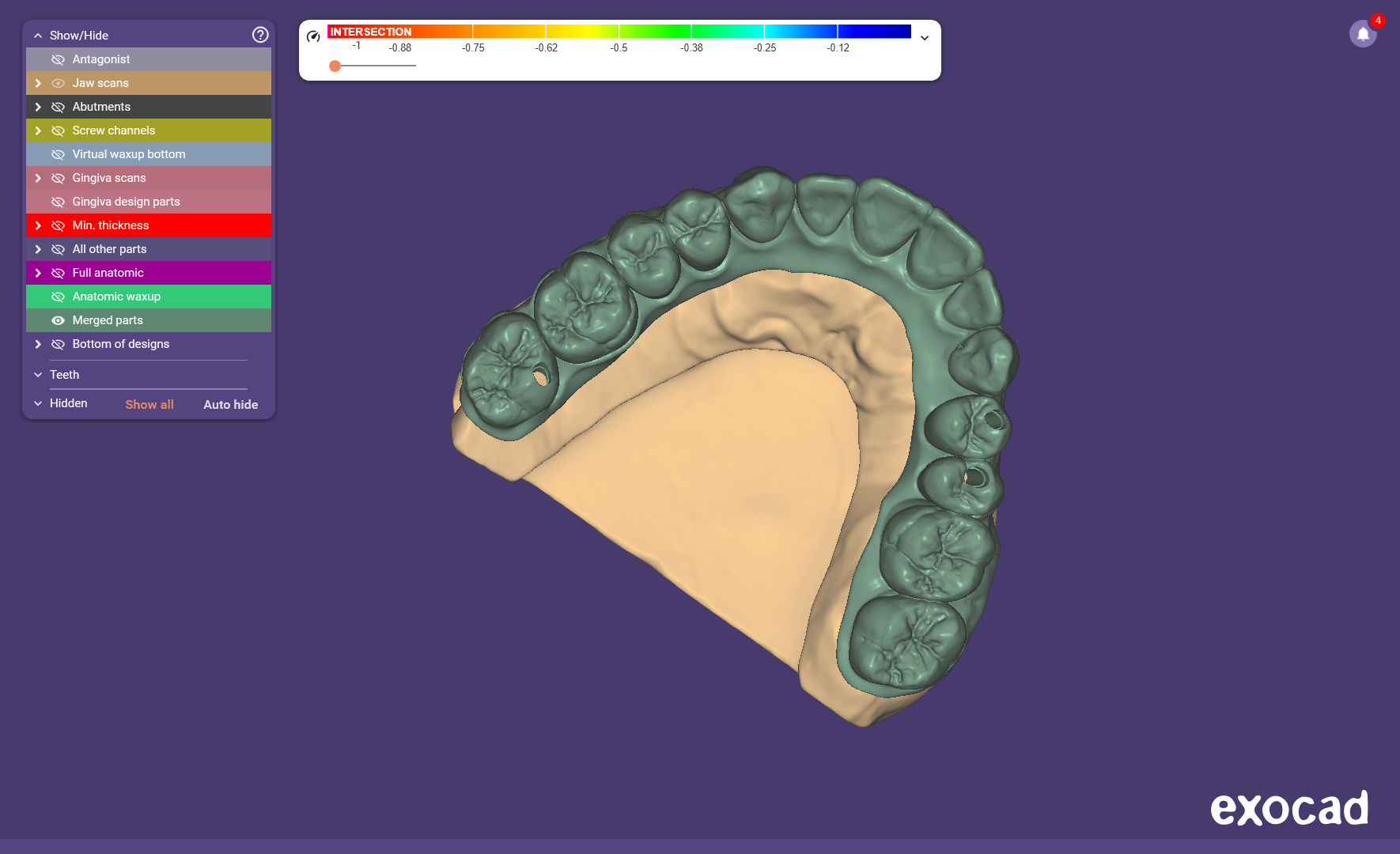Toggle visibility of Antagonist layer

click(x=58, y=59)
